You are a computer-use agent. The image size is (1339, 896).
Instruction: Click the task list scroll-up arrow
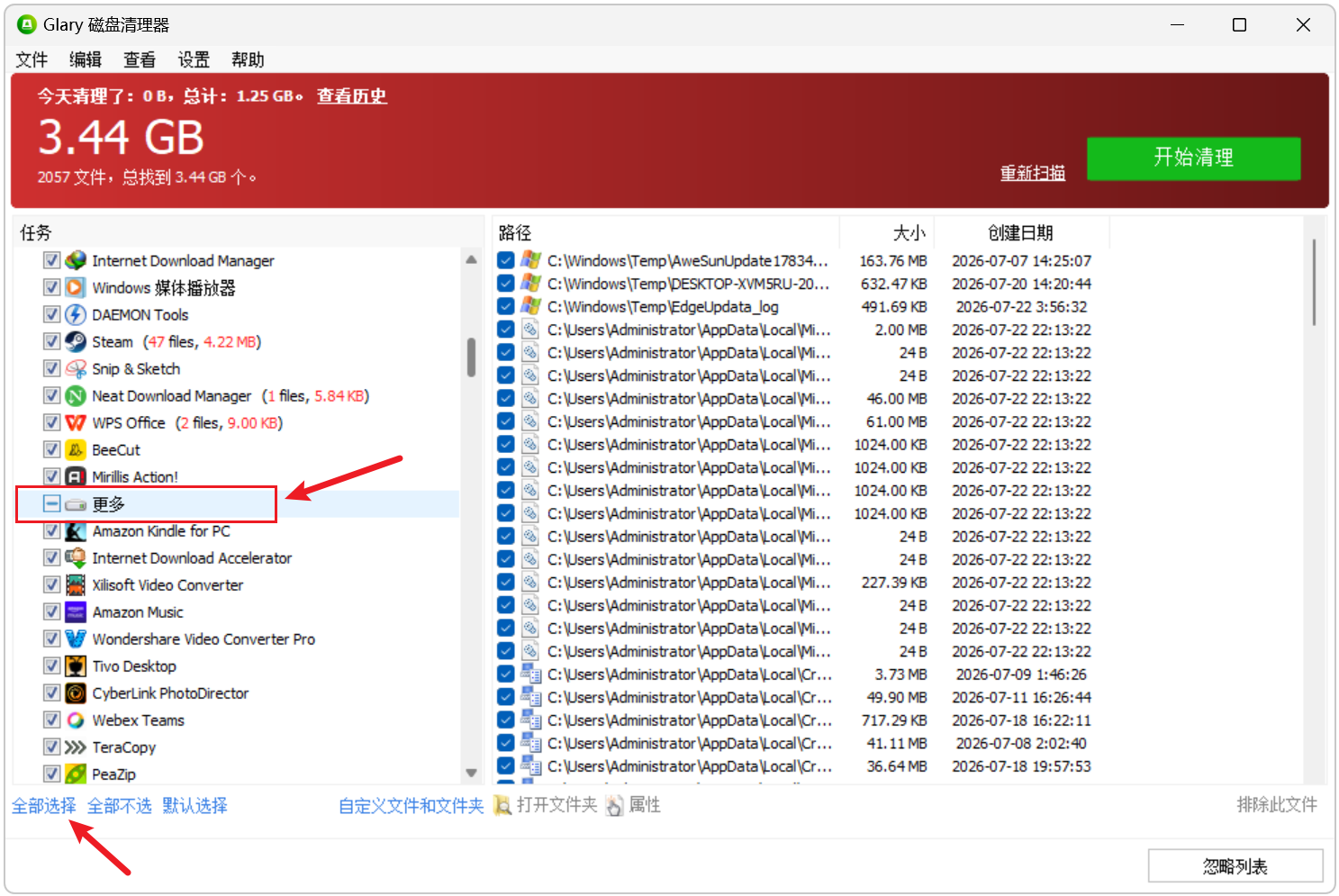click(x=471, y=259)
